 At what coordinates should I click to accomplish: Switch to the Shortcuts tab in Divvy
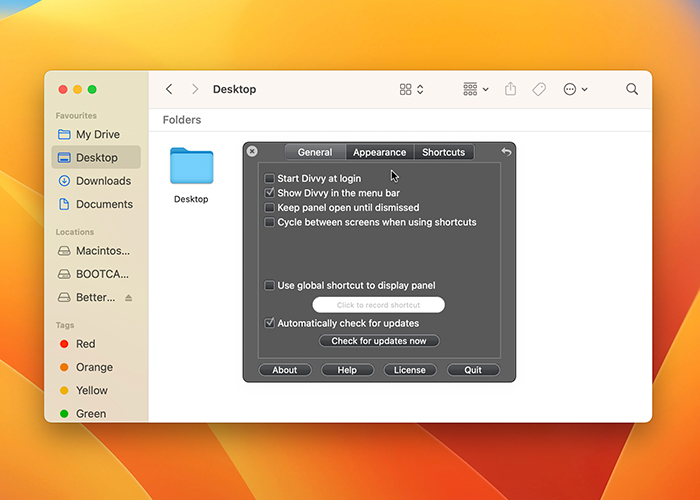444,152
